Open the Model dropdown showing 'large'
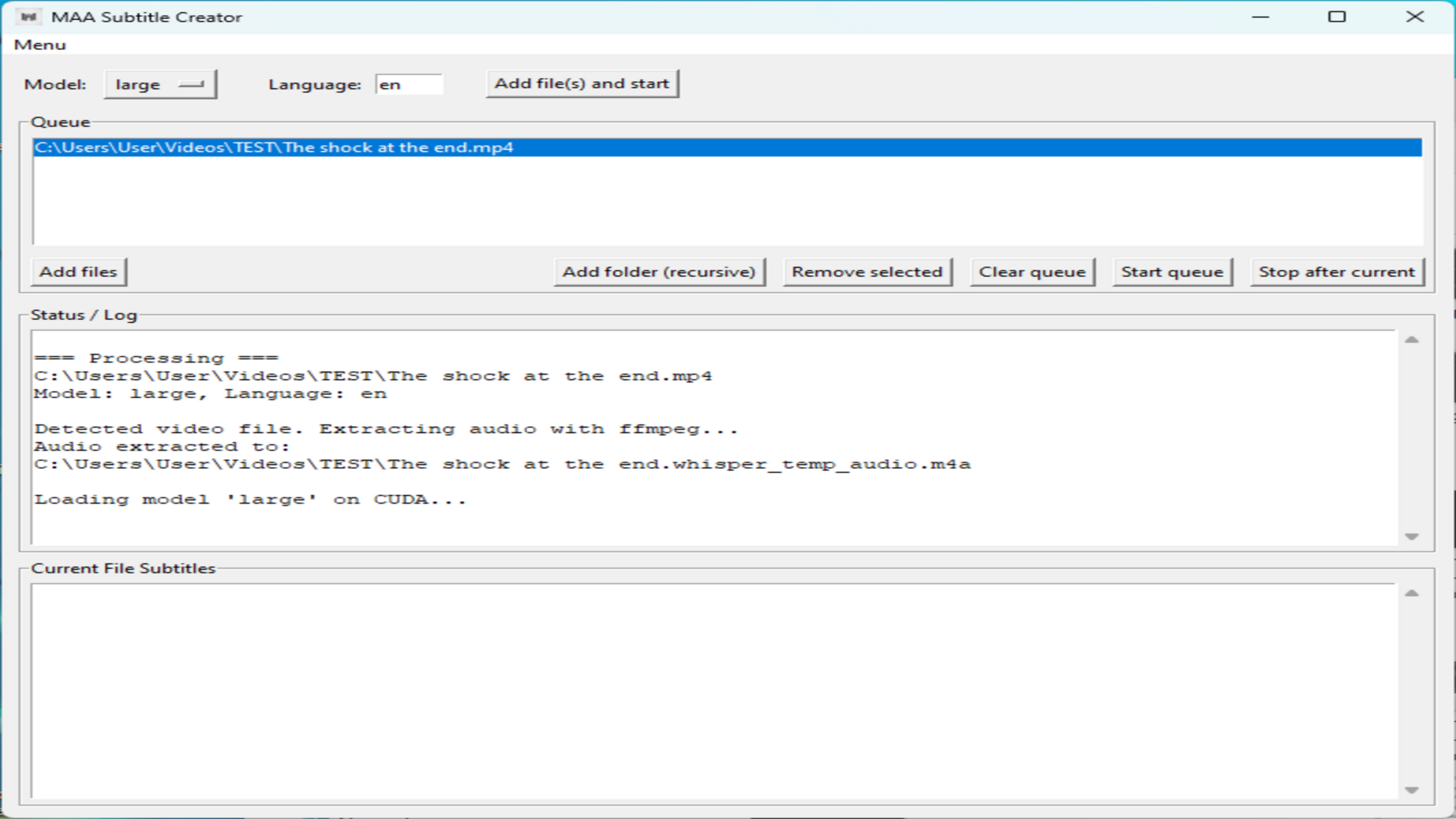 160,84
